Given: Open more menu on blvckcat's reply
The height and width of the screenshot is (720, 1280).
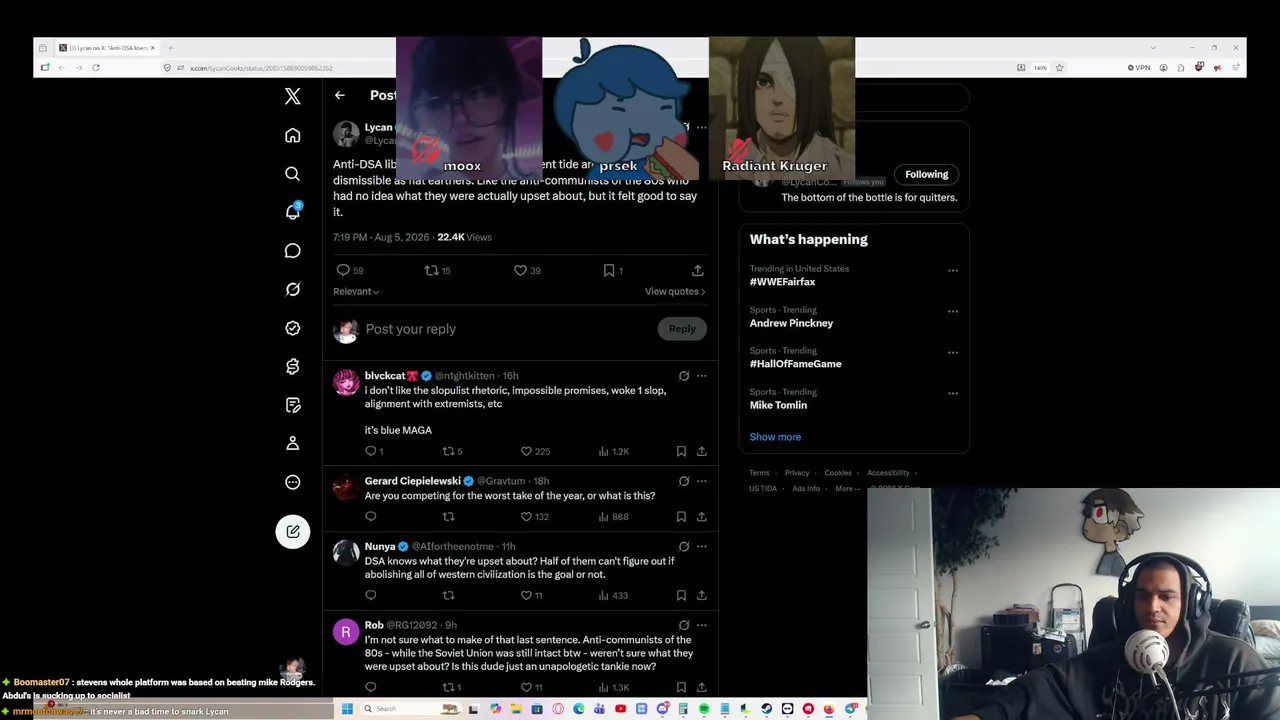Looking at the screenshot, I should [702, 376].
